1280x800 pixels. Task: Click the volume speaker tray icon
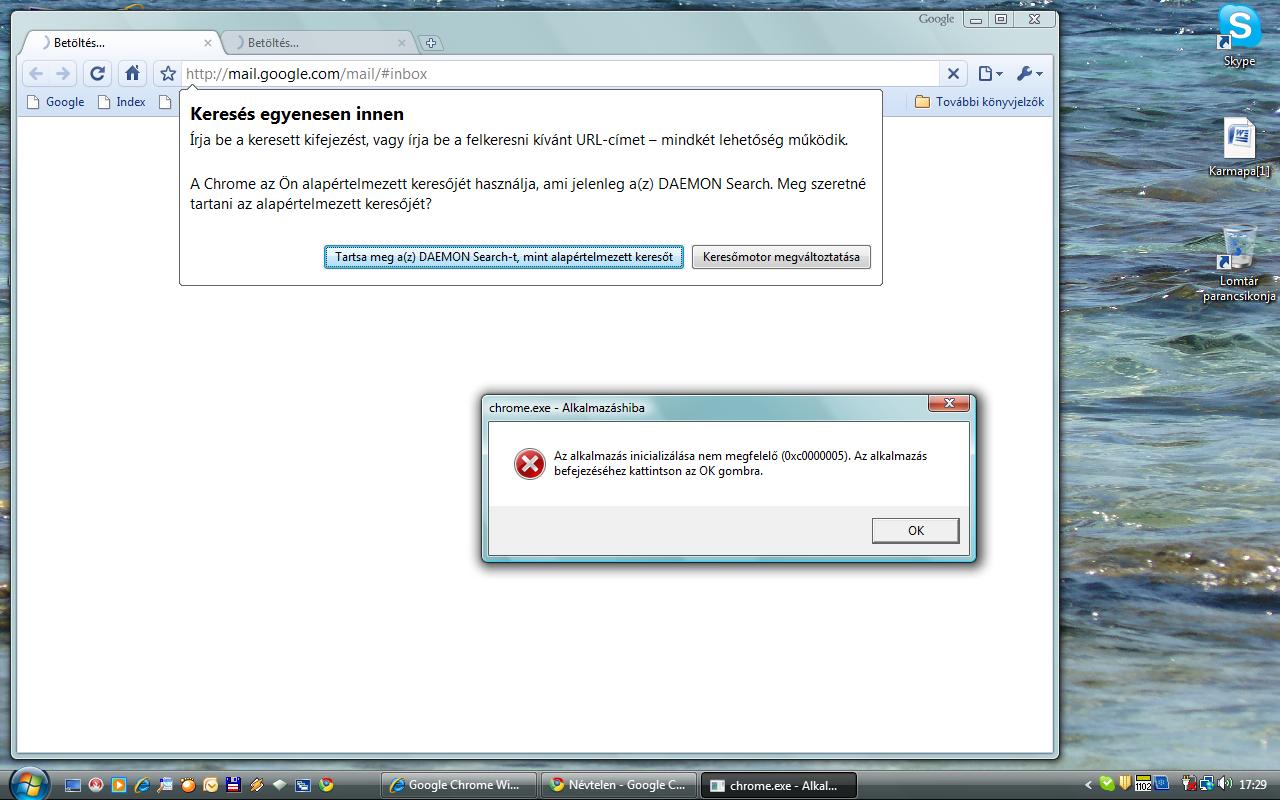[1225, 783]
